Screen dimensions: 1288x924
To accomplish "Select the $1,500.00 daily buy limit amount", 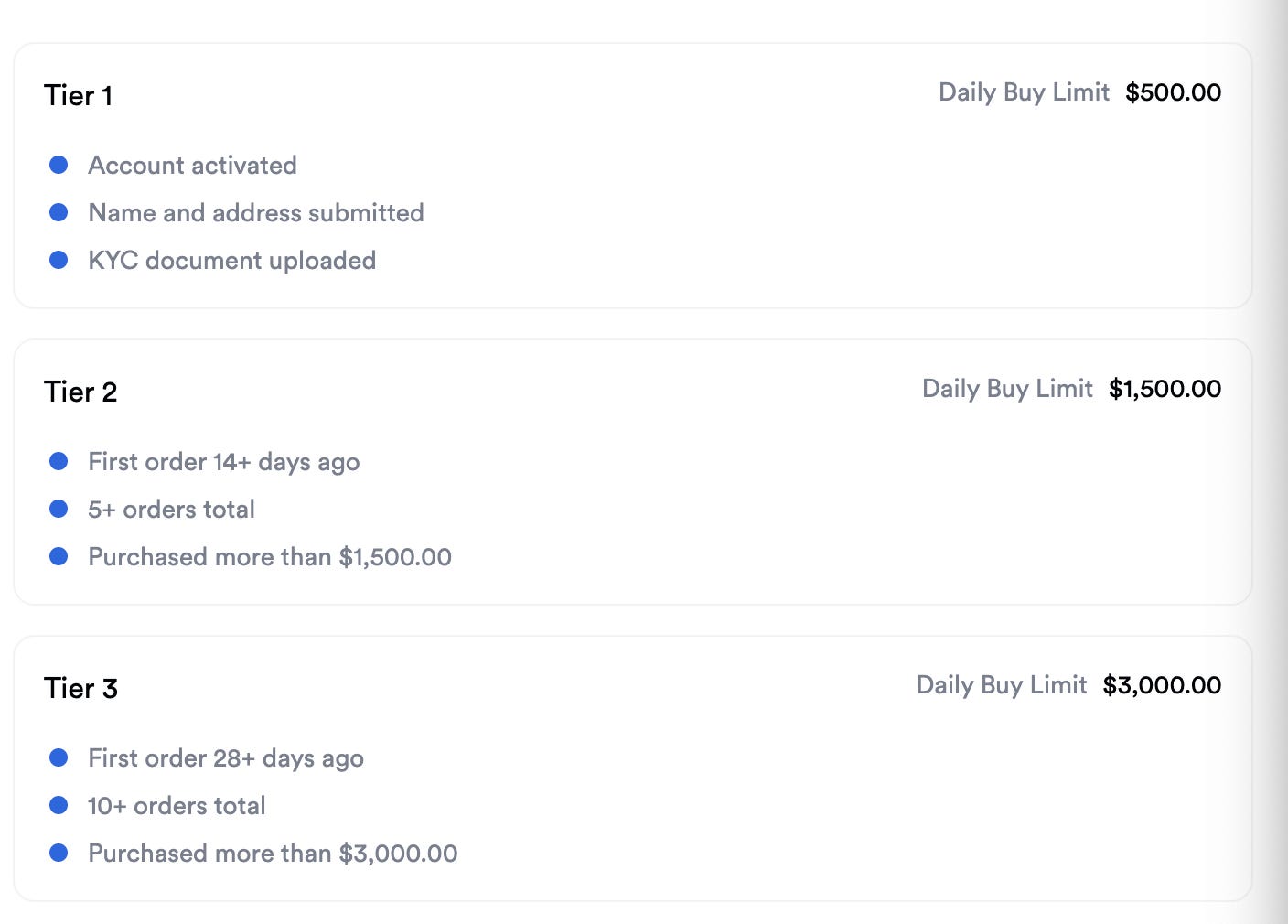I will (1165, 389).
